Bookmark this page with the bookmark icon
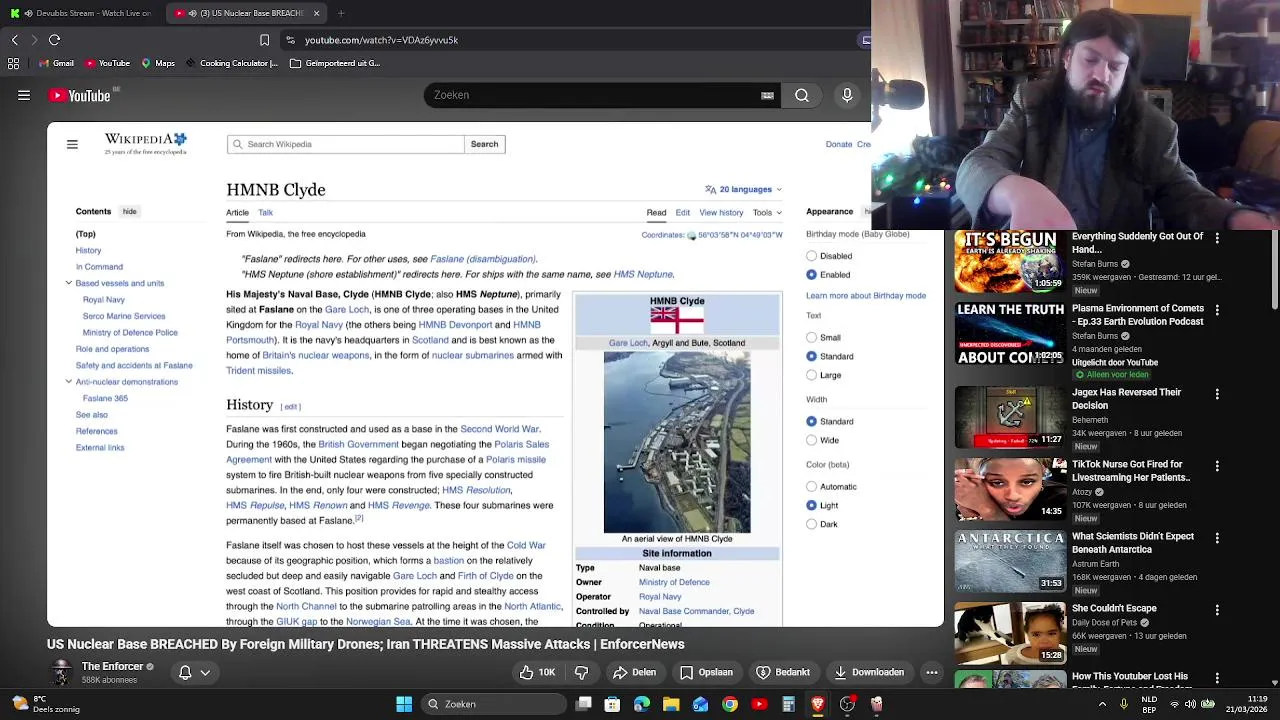 [264, 40]
